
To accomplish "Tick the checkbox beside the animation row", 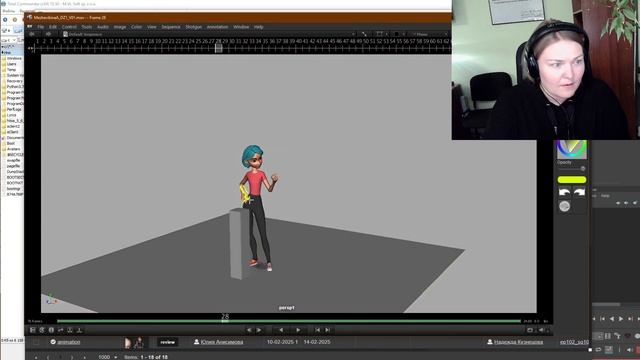I will [x=36, y=342].
